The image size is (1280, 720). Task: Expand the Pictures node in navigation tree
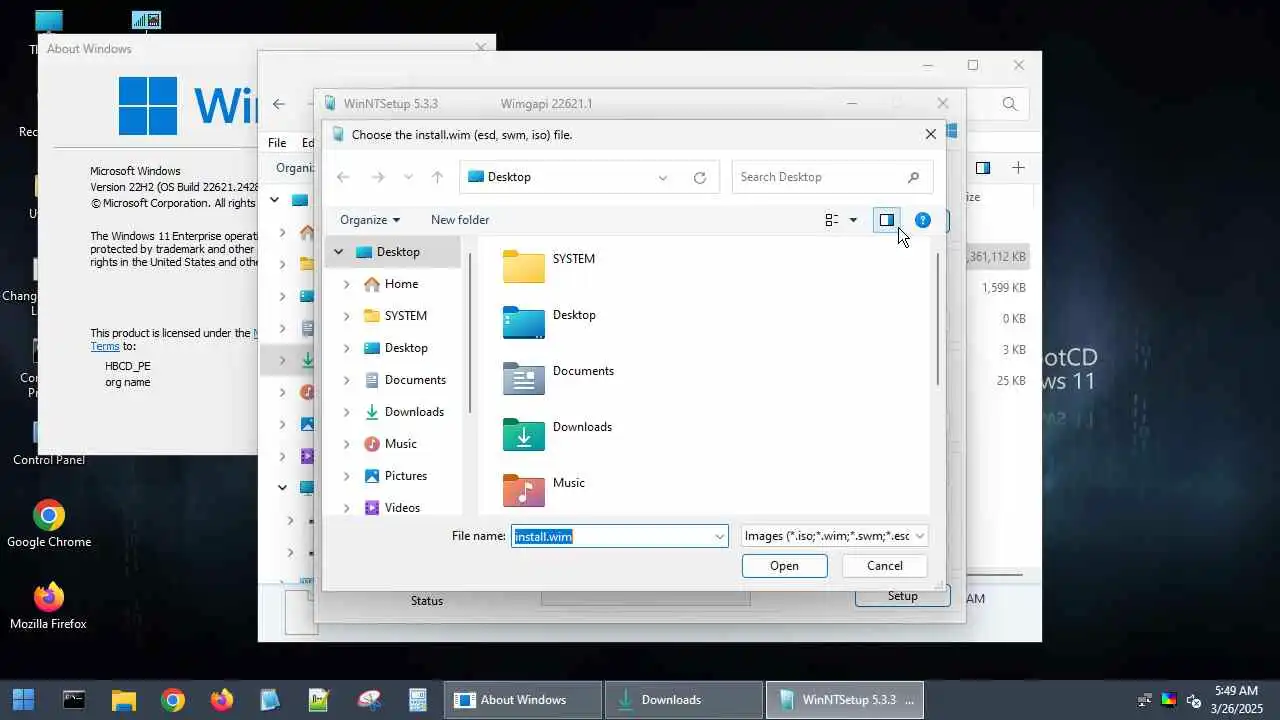pyautogui.click(x=347, y=476)
